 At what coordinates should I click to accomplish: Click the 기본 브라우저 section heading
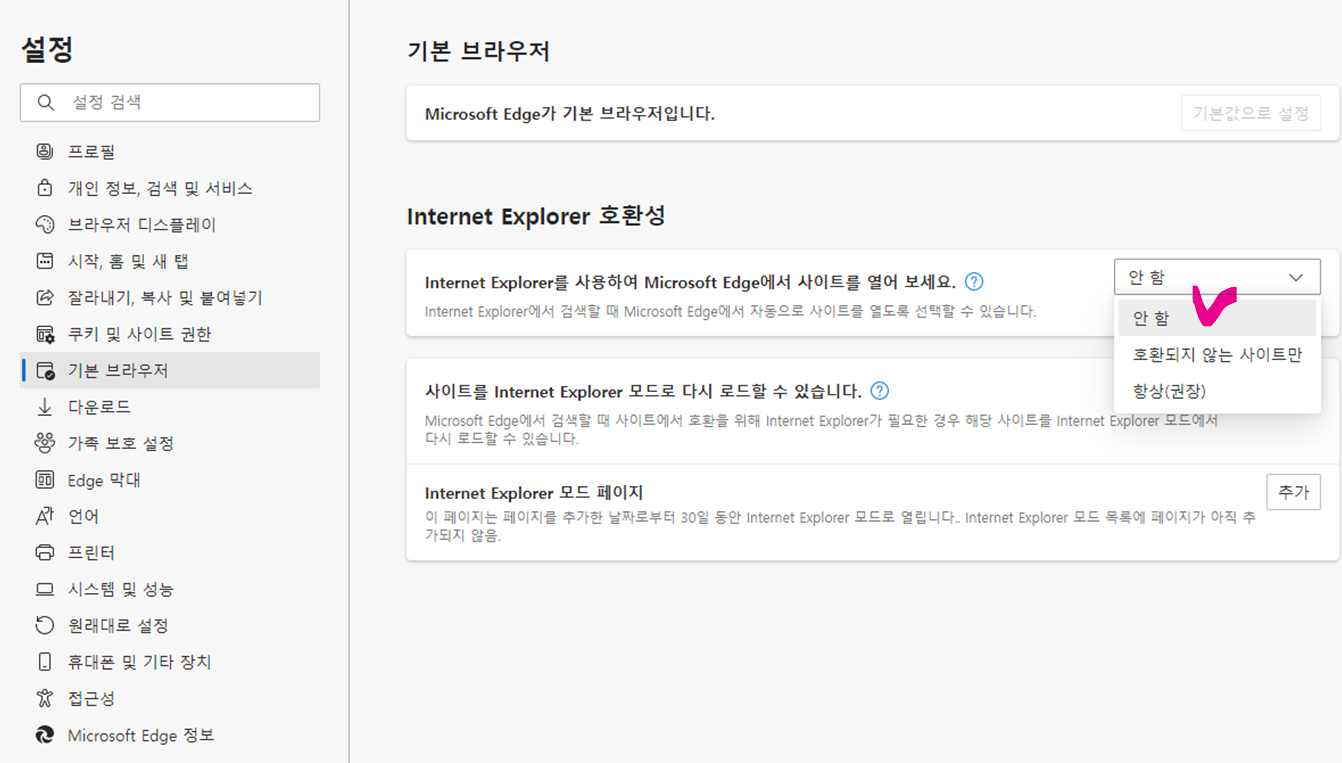click(x=479, y=51)
